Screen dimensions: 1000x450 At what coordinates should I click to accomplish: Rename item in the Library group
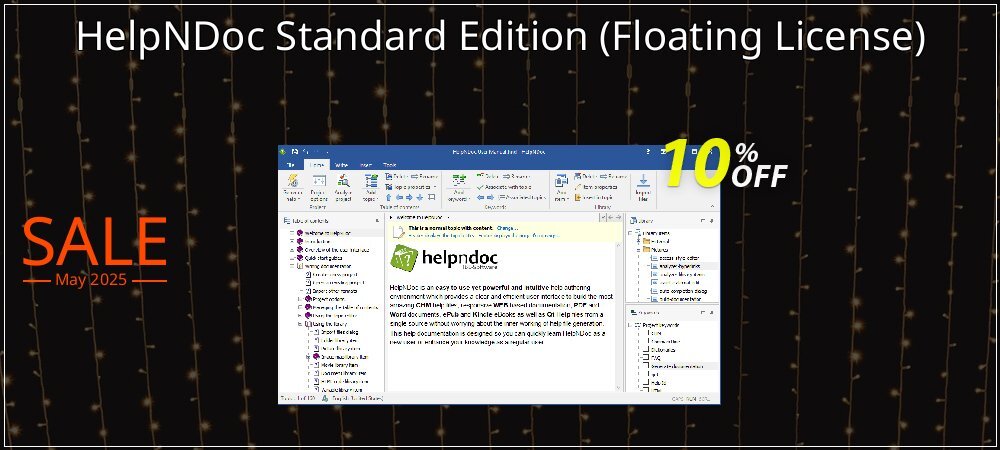614,177
